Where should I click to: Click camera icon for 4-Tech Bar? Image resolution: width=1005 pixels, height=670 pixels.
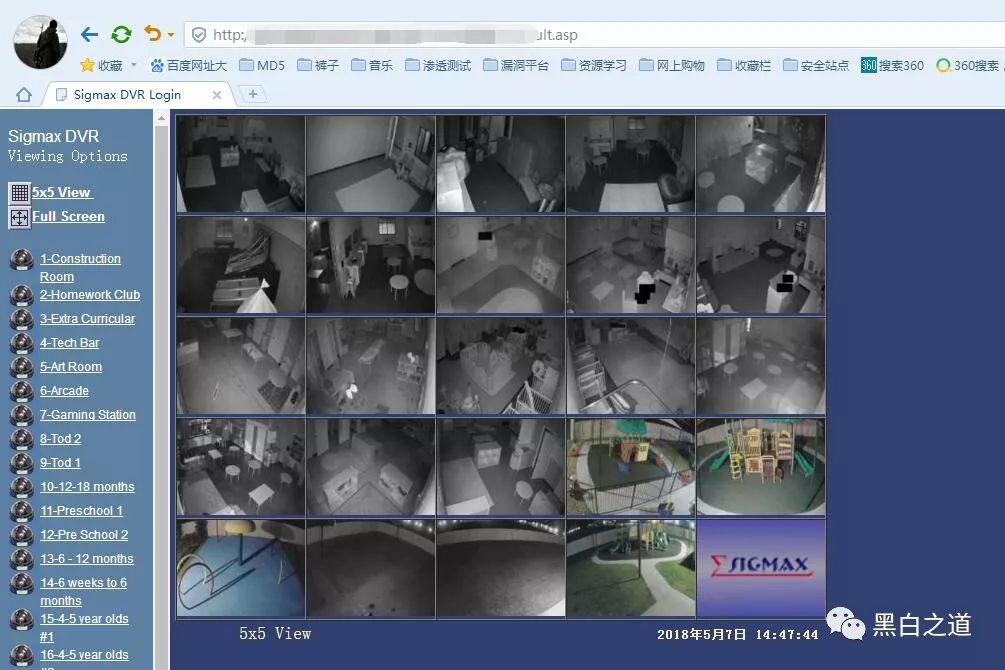21,343
